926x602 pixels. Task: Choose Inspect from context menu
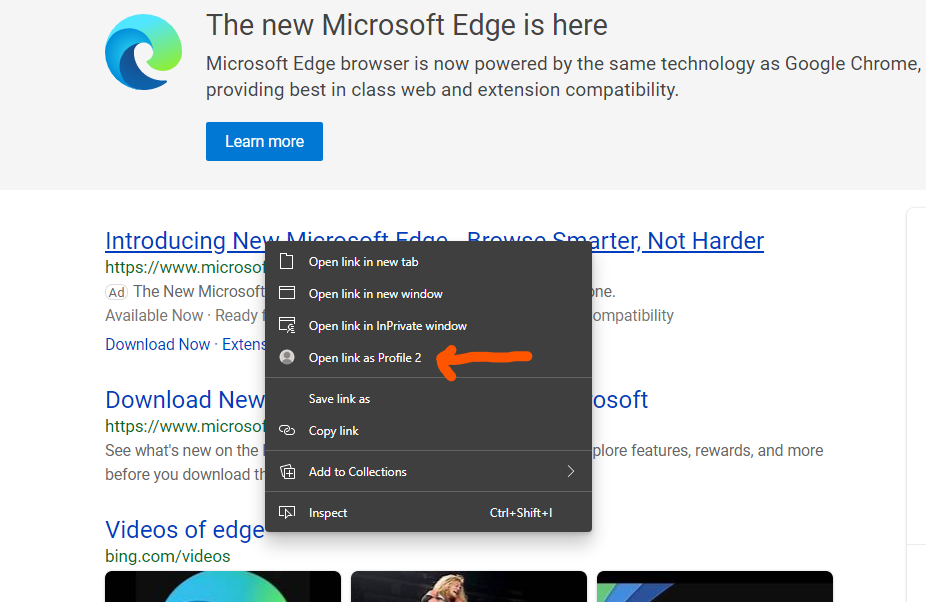(428, 512)
